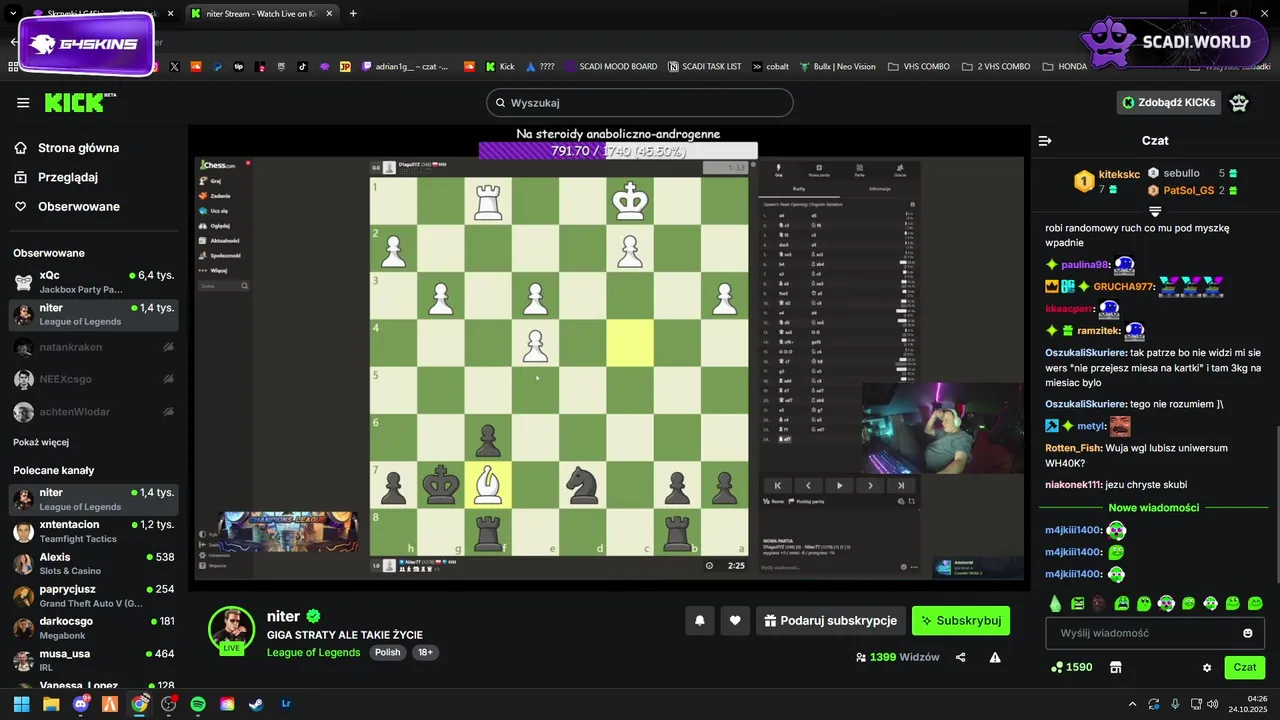
Task: Open SCADI TASK LIST bookmark
Action: [x=704, y=67]
